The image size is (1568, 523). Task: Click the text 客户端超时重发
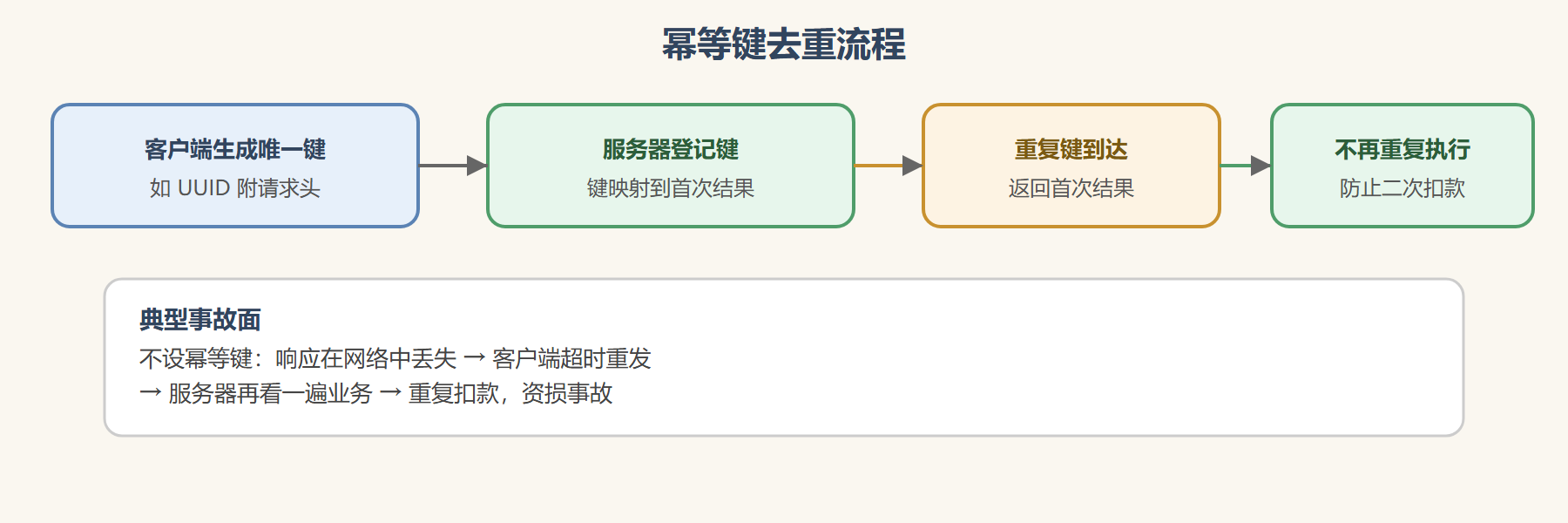[x=572, y=358]
